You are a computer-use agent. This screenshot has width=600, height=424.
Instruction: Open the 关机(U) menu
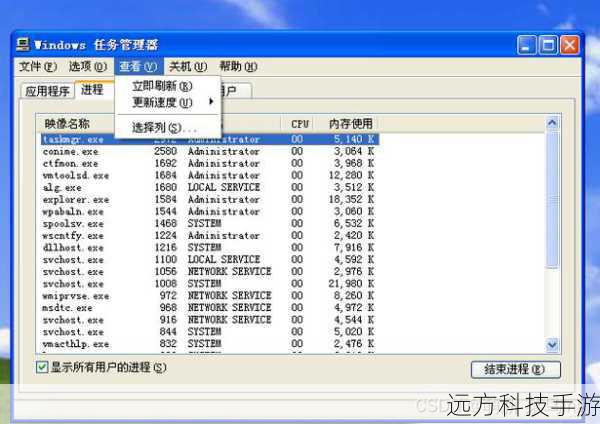(188, 67)
